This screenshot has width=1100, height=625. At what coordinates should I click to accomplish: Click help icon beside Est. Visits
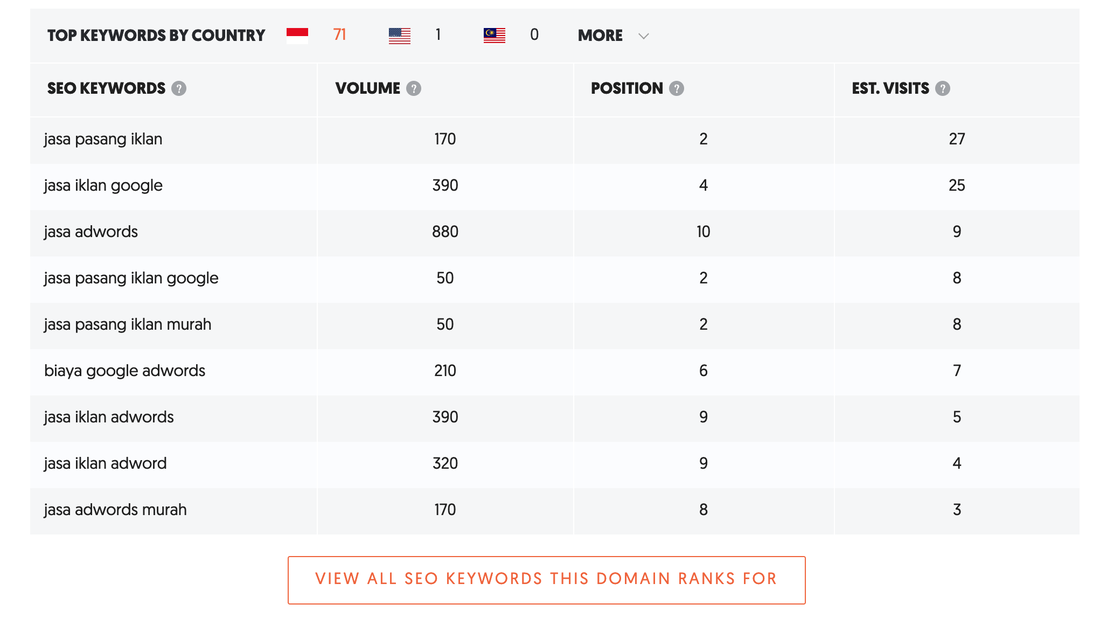pos(943,88)
